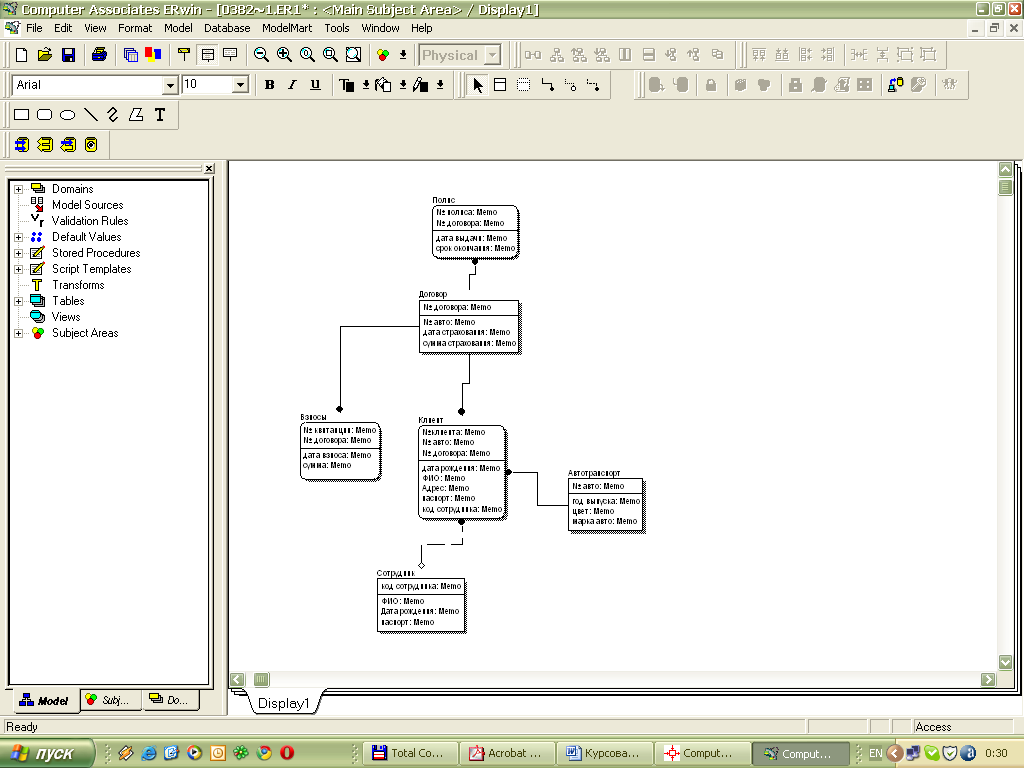Viewport: 1024px width, 768px height.
Task: Expand the Domains tree node
Action: (x=18, y=189)
